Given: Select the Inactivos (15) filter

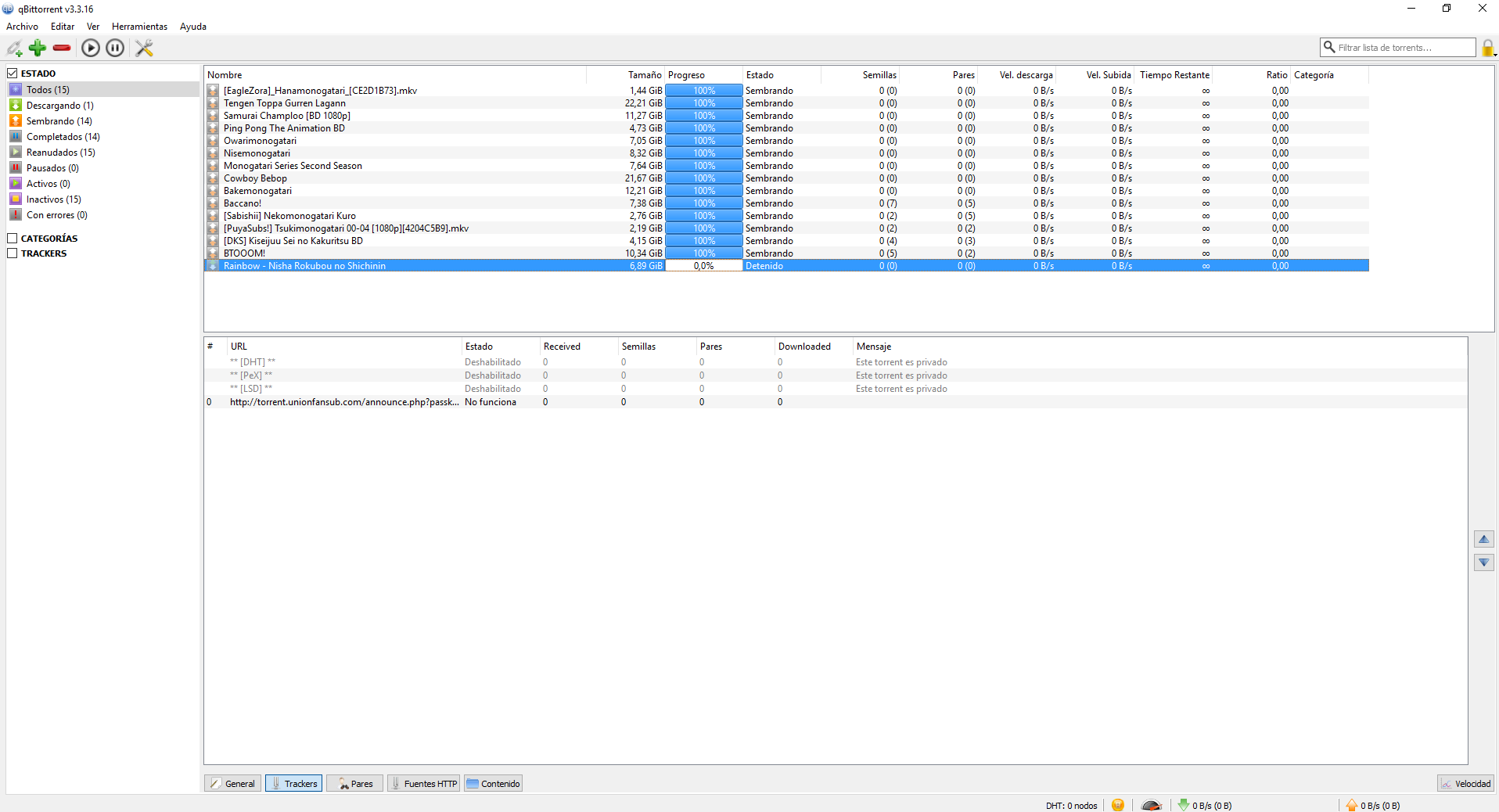Looking at the screenshot, I should tap(102, 199).
